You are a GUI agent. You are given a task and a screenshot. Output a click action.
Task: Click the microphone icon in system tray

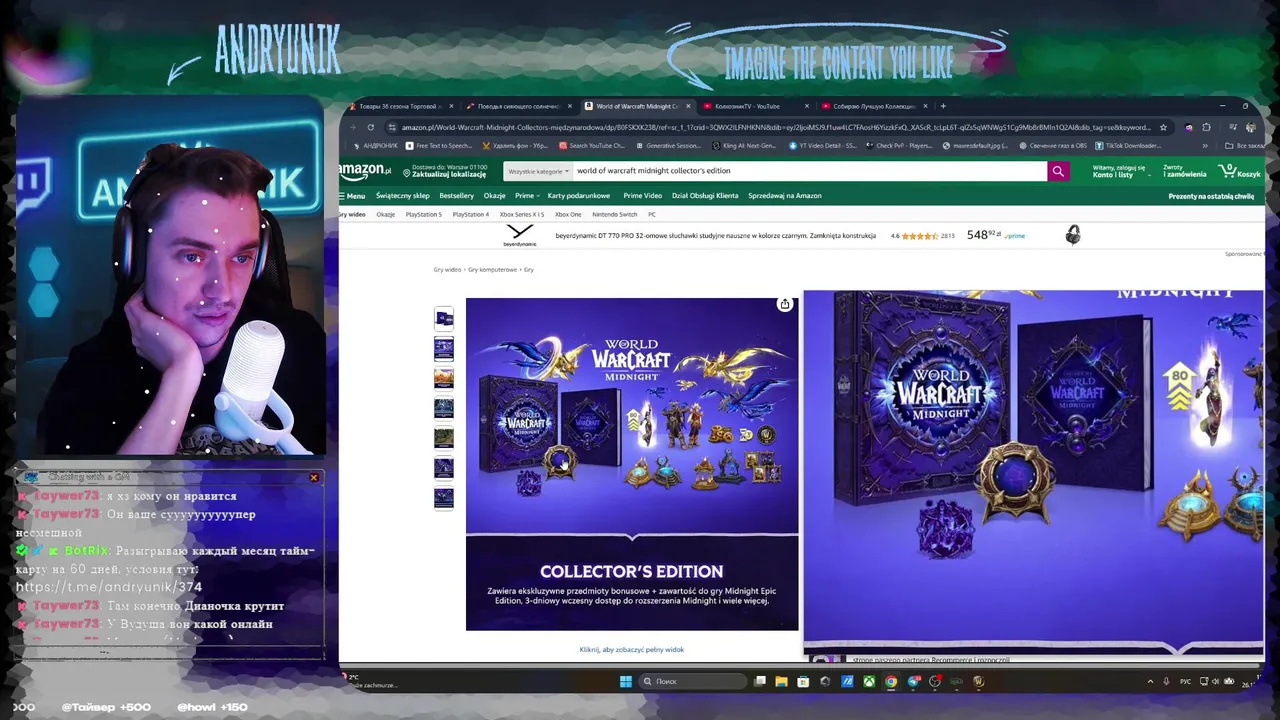coord(1166,682)
